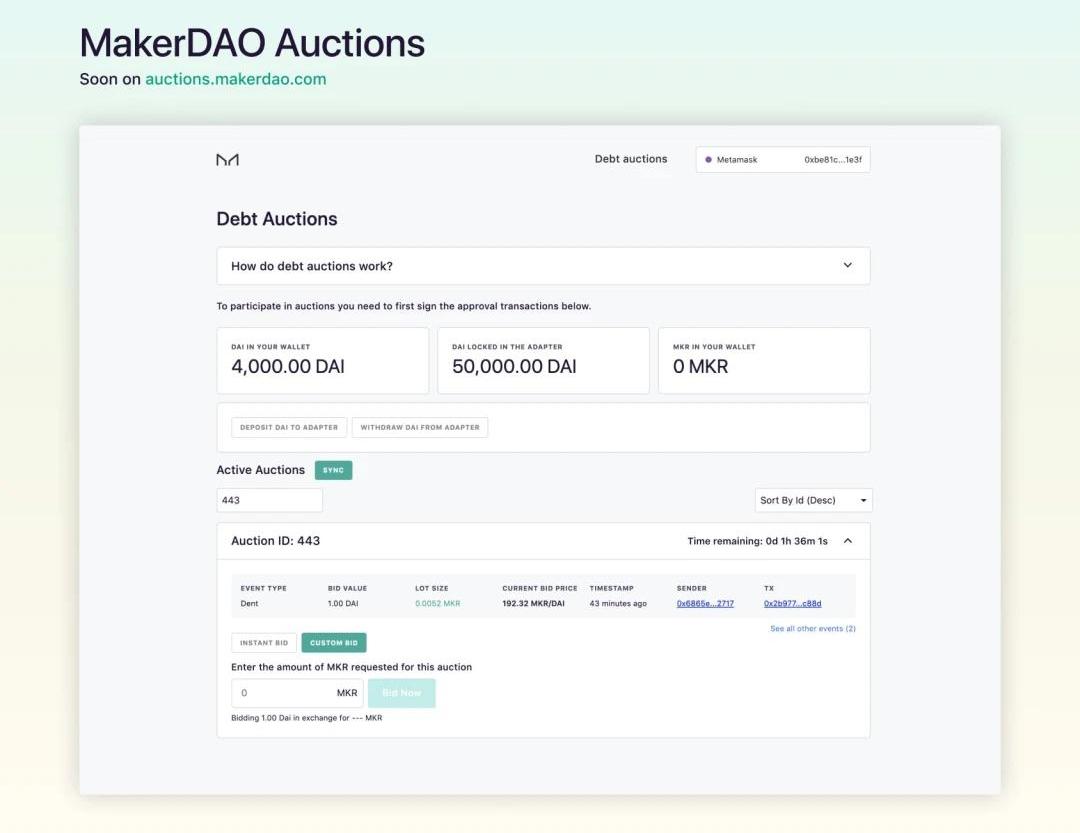Select the Instant Bid tab
The height and width of the screenshot is (833, 1080).
(x=264, y=643)
